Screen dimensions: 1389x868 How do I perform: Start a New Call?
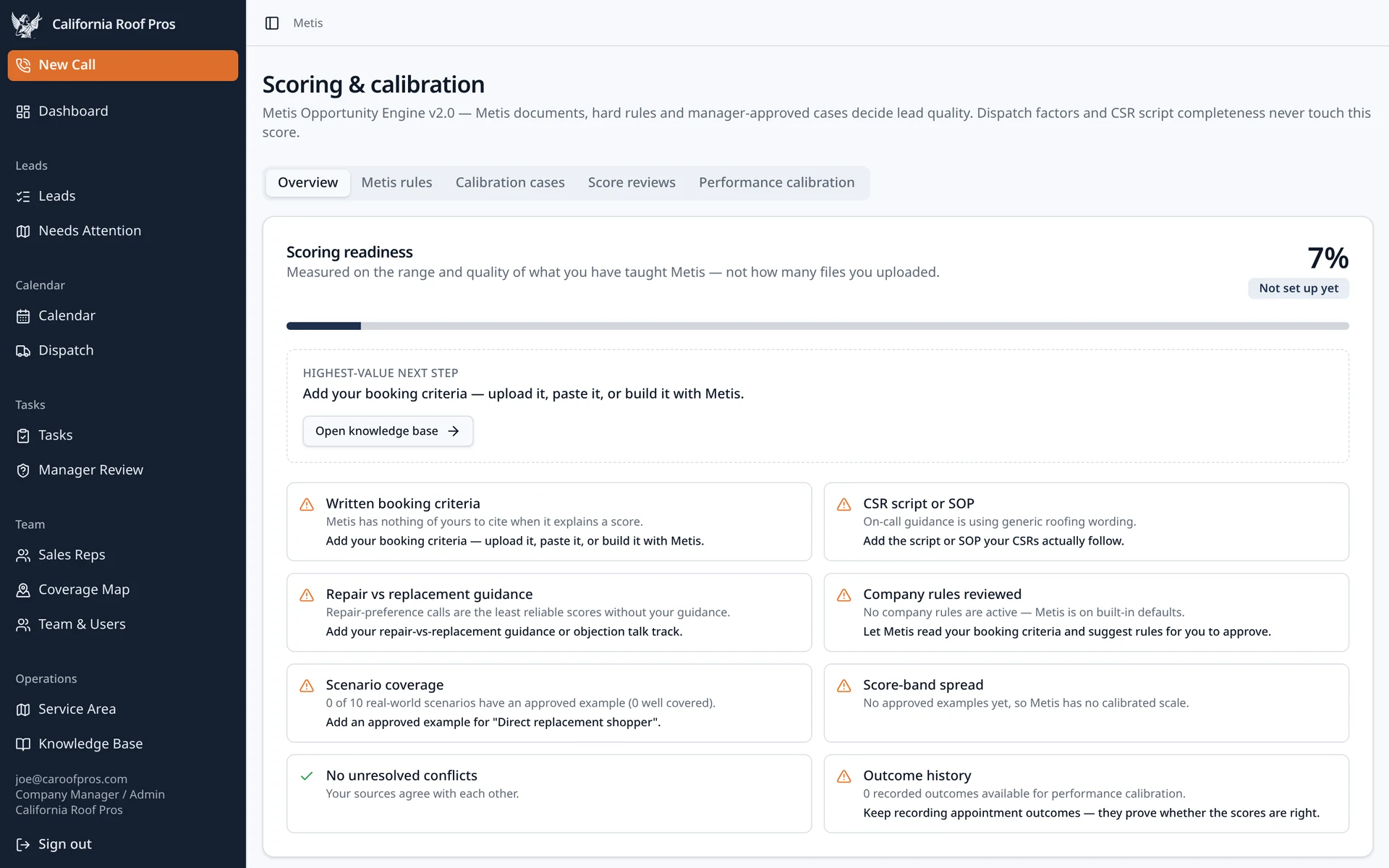pos(123,65)
